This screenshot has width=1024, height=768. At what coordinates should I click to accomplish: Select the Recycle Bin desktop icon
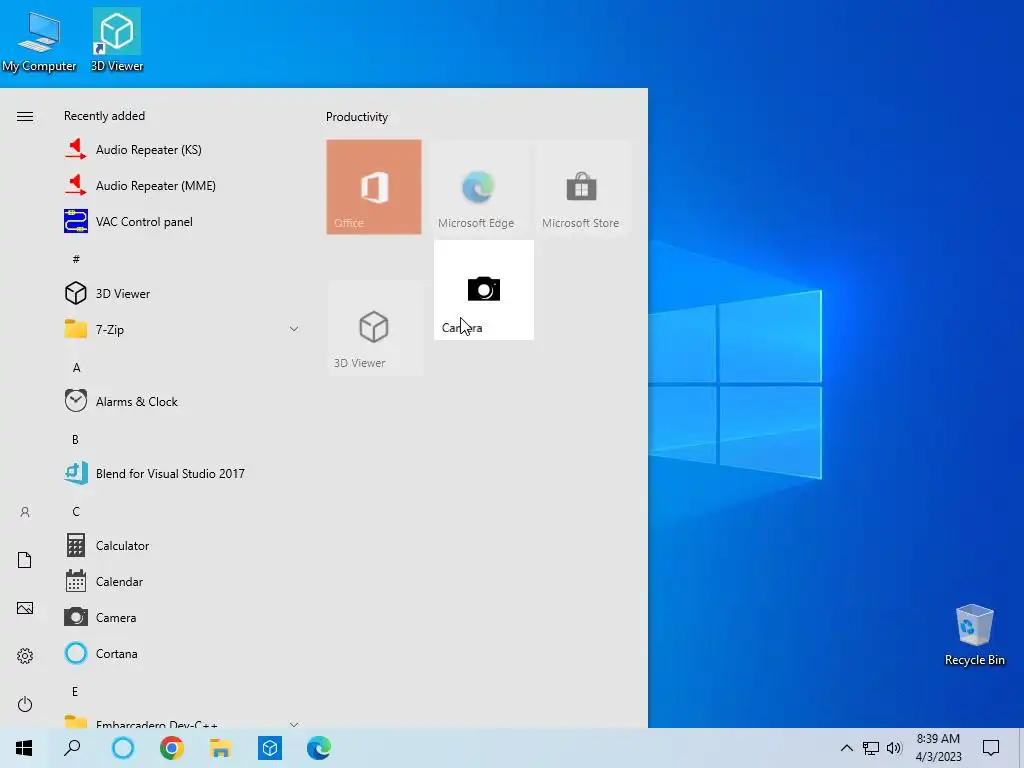click(974, 635)
